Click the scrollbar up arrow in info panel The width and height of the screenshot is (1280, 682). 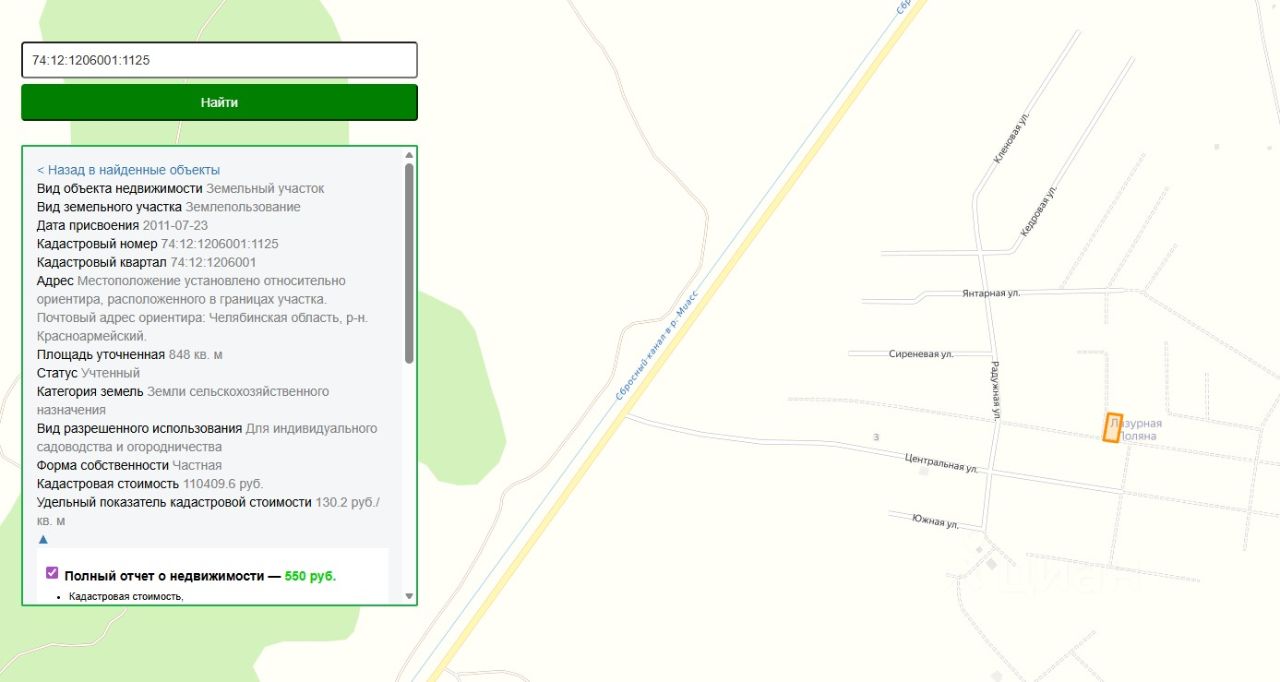point(409,154)
